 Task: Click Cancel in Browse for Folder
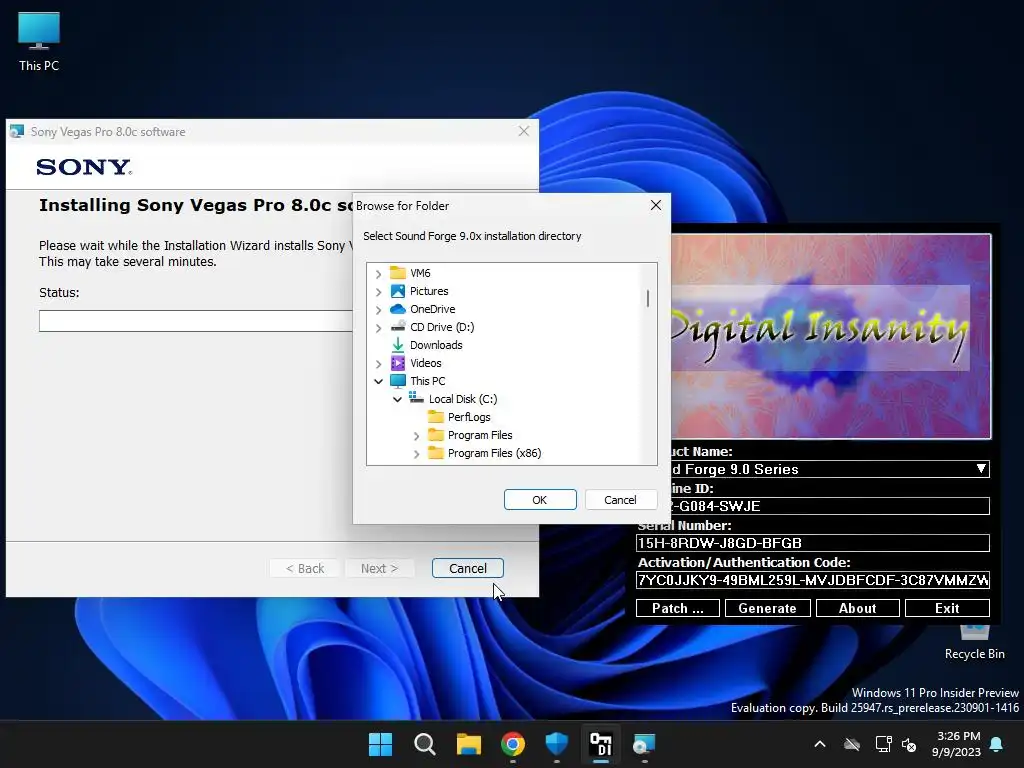(x=620, y=500)
